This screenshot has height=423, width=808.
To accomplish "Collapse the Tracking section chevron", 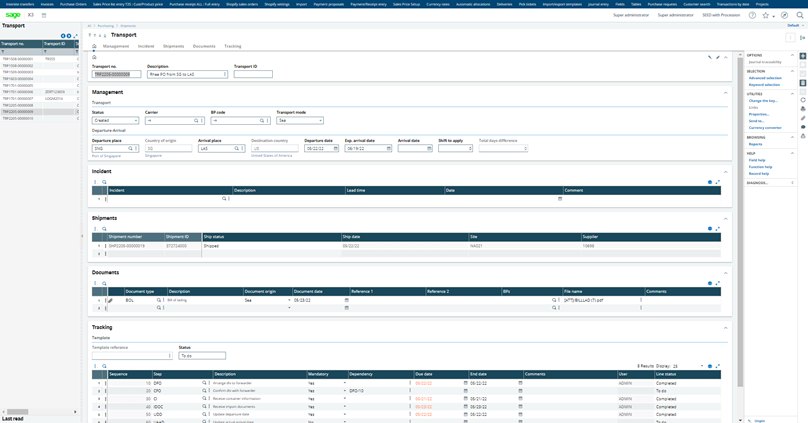I will [726, 327].
